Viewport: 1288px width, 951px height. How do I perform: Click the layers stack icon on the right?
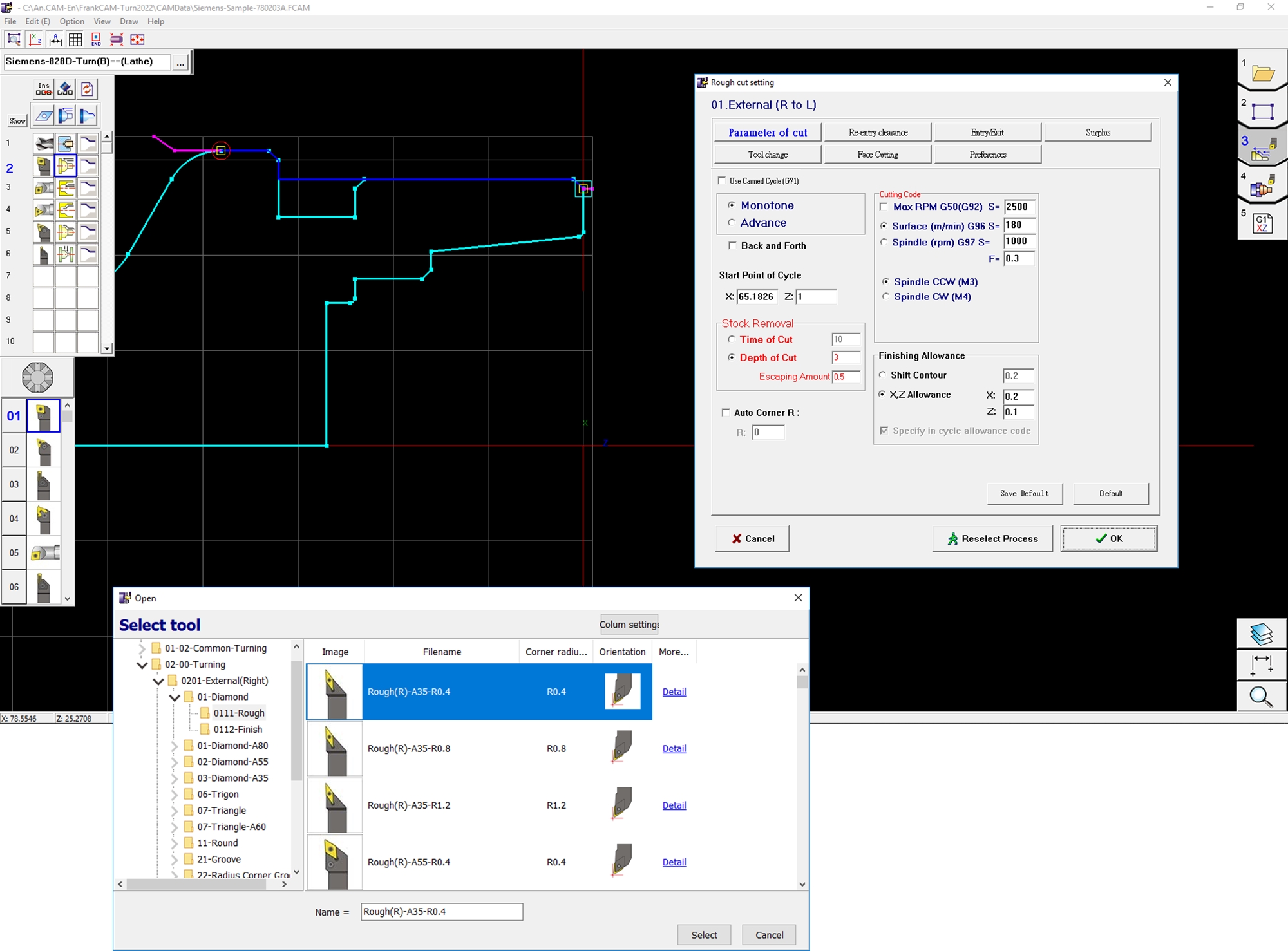[1261, 634]
